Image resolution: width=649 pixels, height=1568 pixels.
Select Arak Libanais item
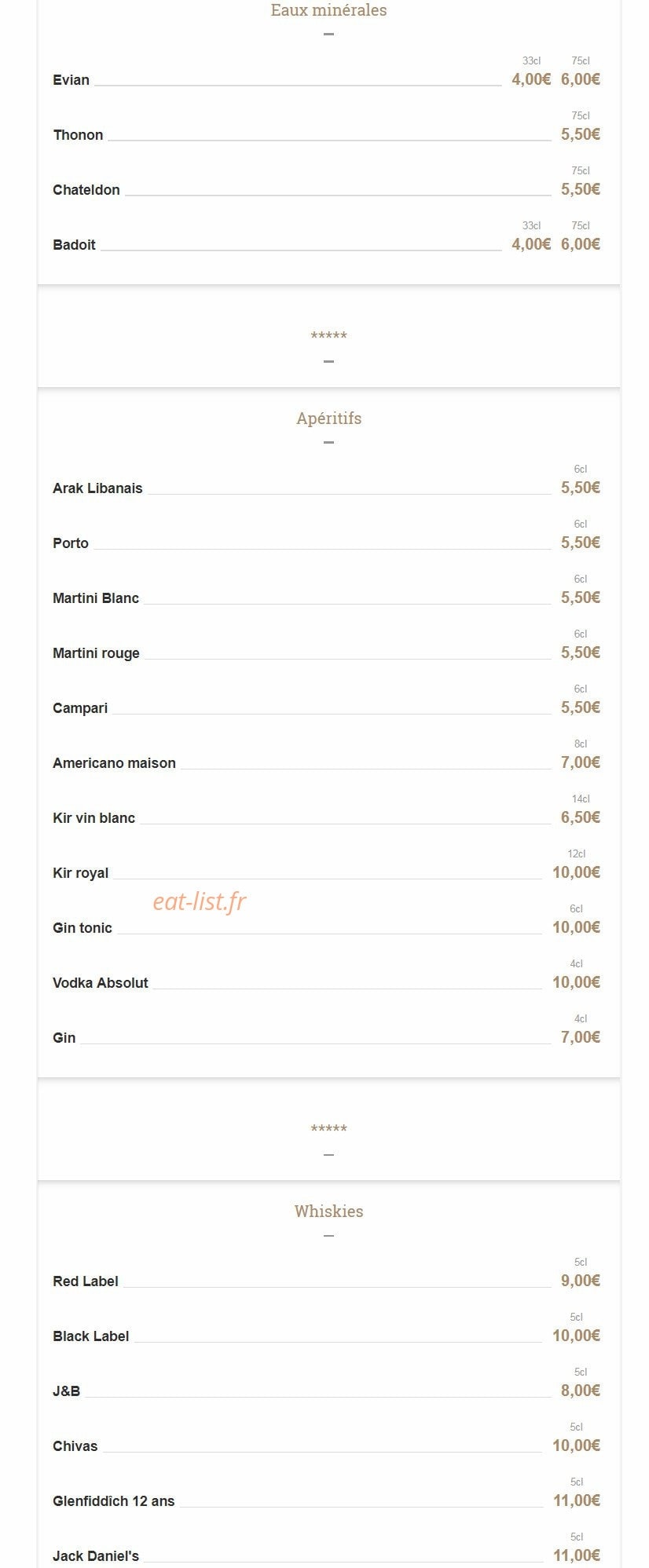pyautogui.click(x=97, y=488)
